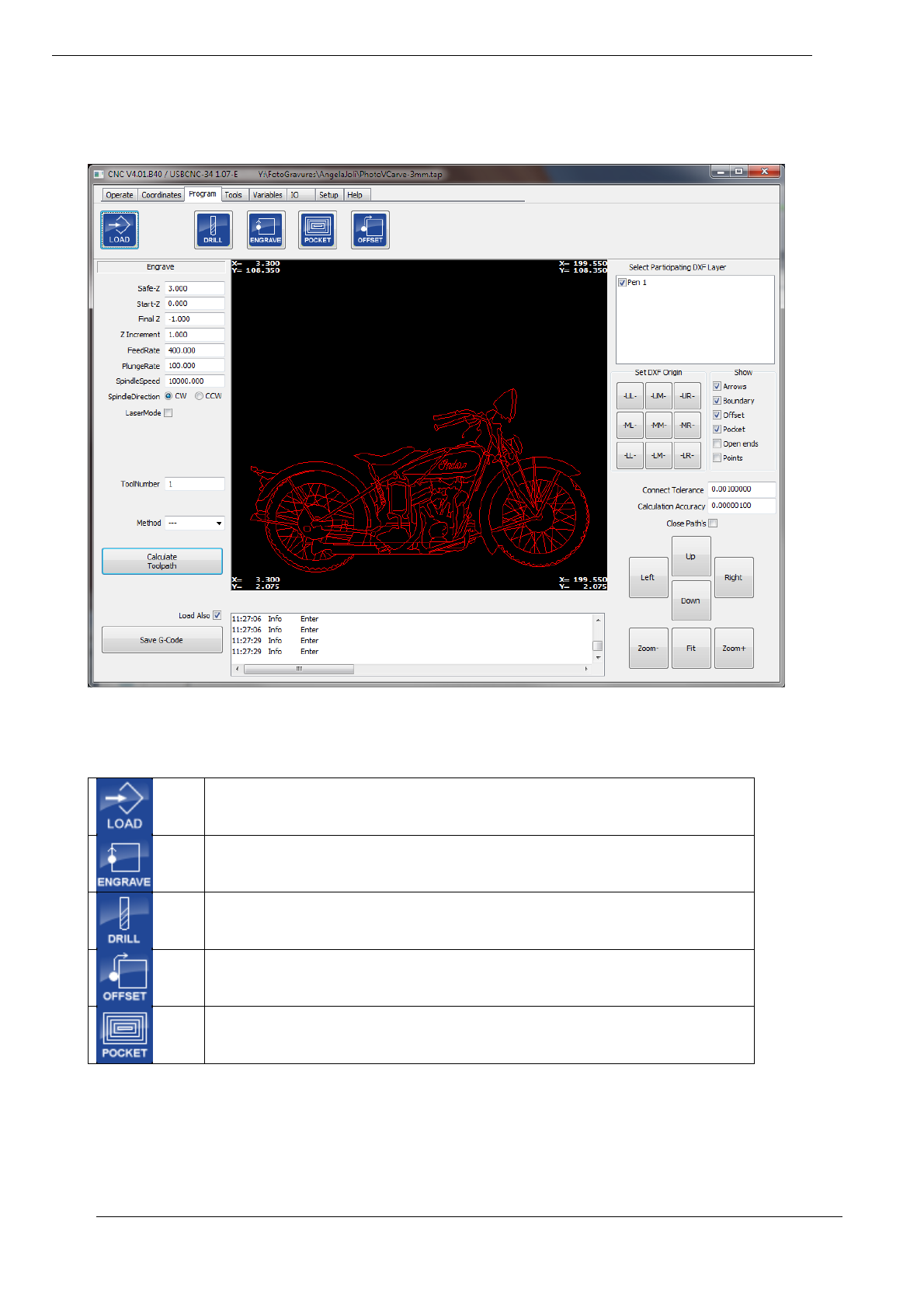Image resolution: width=924 pixels, height=1308 pixels.
Task: Click the Fit view button
Action: (691, 648)
